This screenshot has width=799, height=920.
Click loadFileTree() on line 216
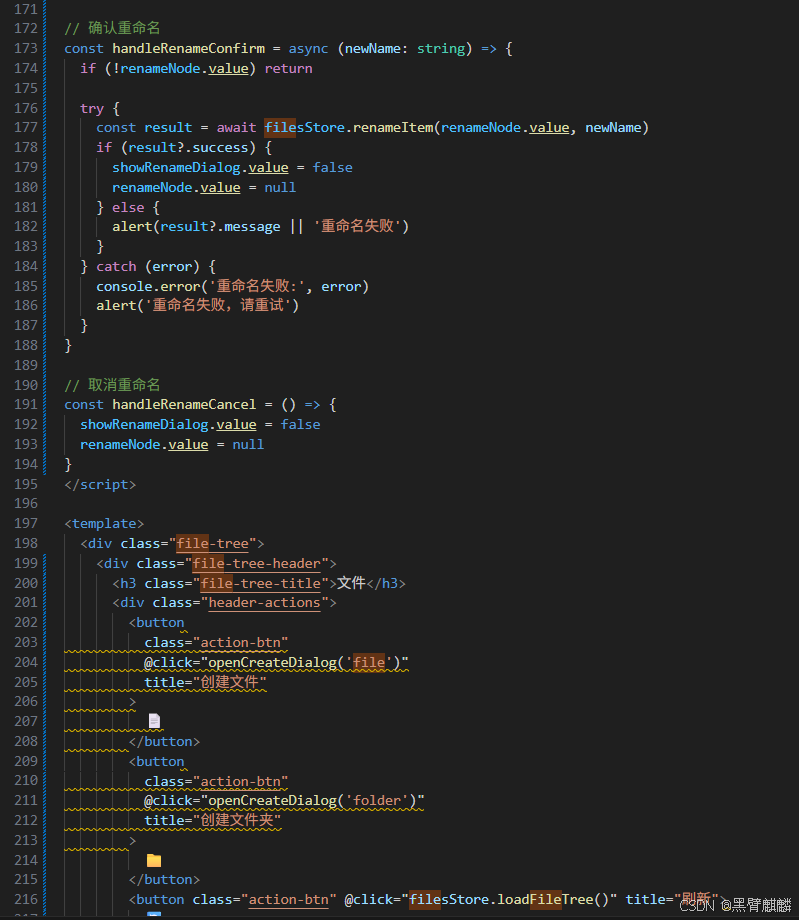coord(553,900)
